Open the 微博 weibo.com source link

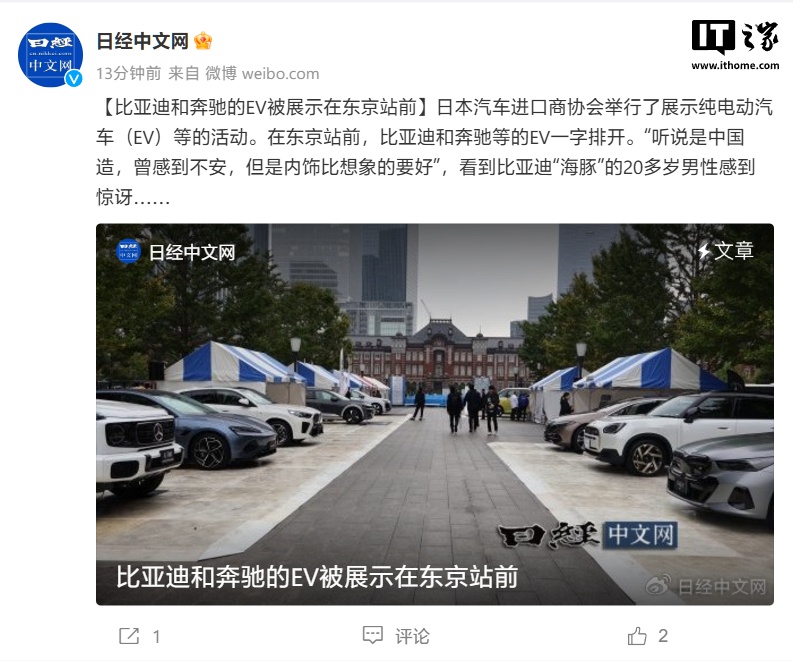[x=262, y=74]
